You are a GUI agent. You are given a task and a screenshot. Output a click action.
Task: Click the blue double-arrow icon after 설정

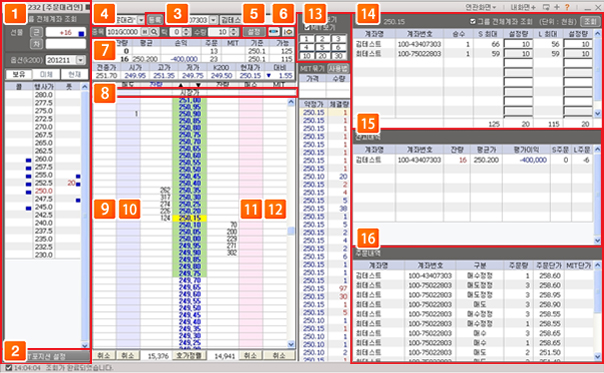(x=274, y=32)
